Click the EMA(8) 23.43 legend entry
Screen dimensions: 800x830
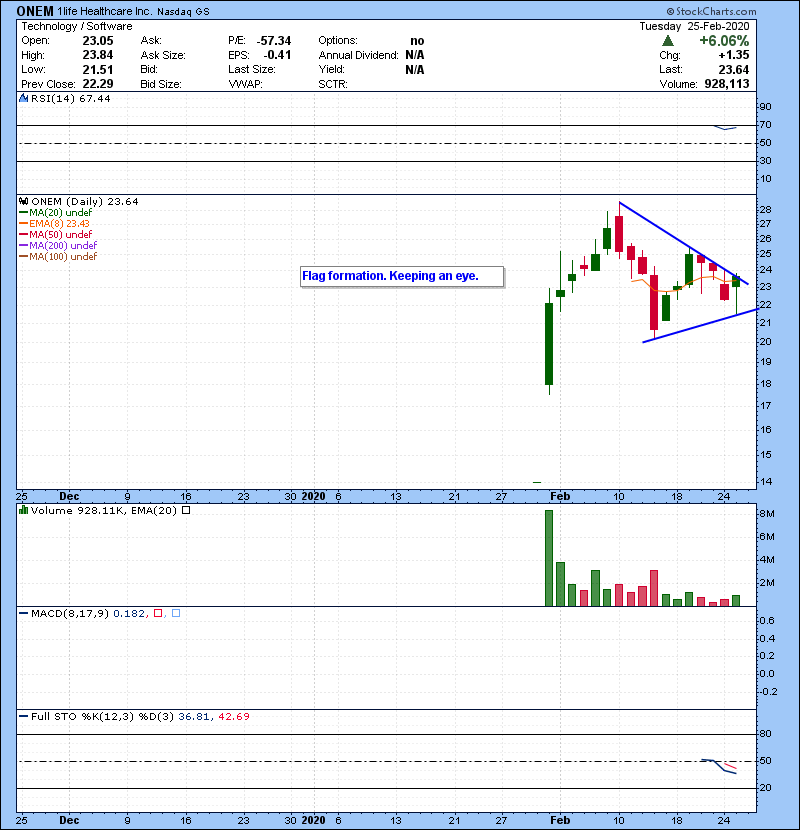tap(59, 224)
